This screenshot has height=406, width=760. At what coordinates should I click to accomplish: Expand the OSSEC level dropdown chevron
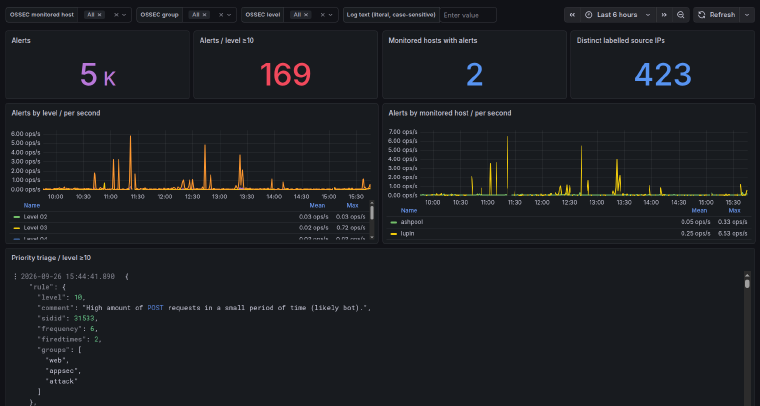point(331,15)
